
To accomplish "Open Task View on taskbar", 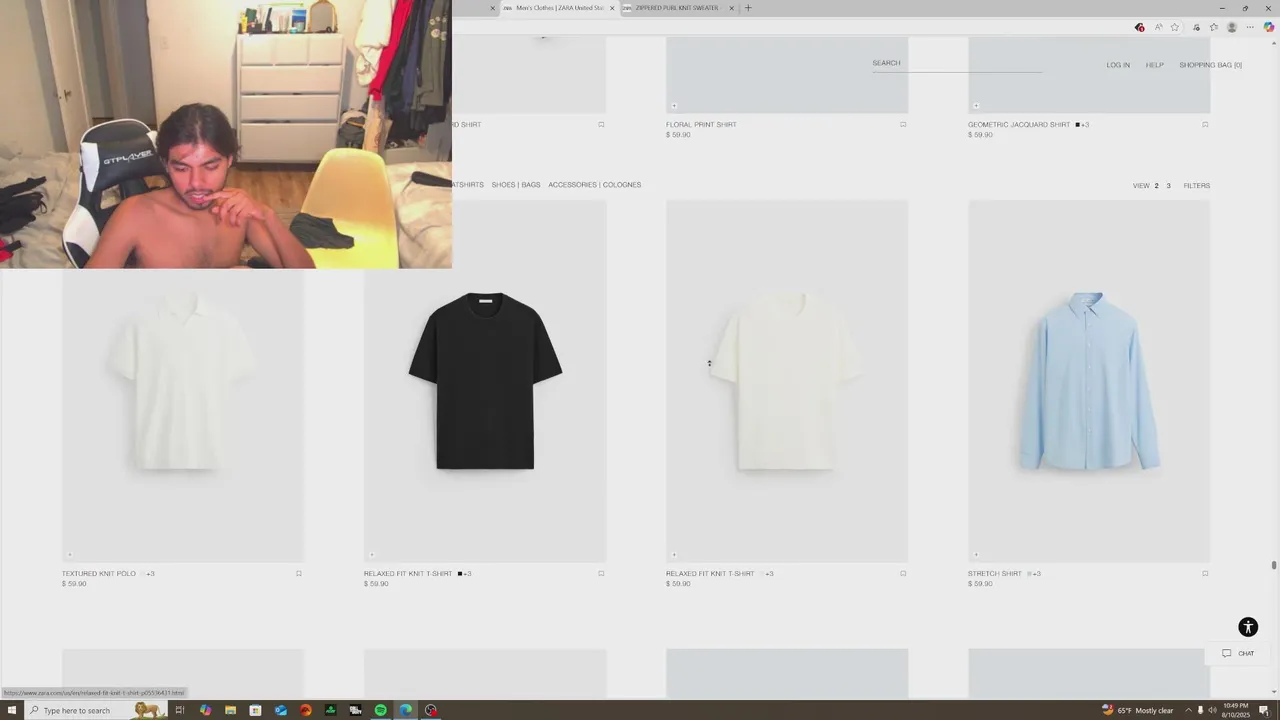I will (180, 710).
